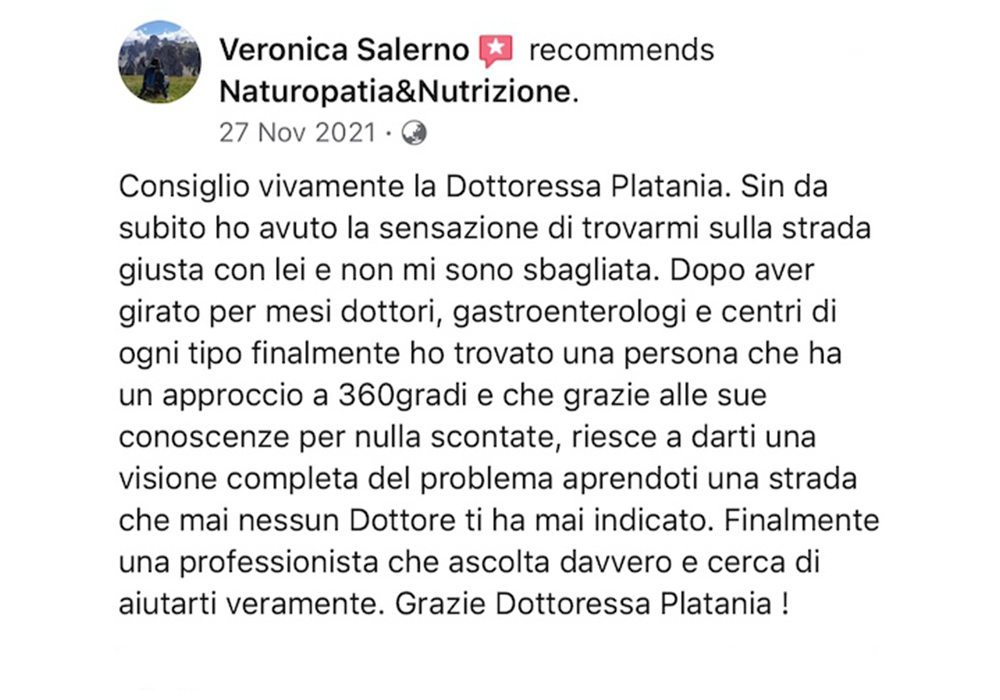
Task: Click capitalized "Finalmente" after "indicato."
Action: point(802,521)
